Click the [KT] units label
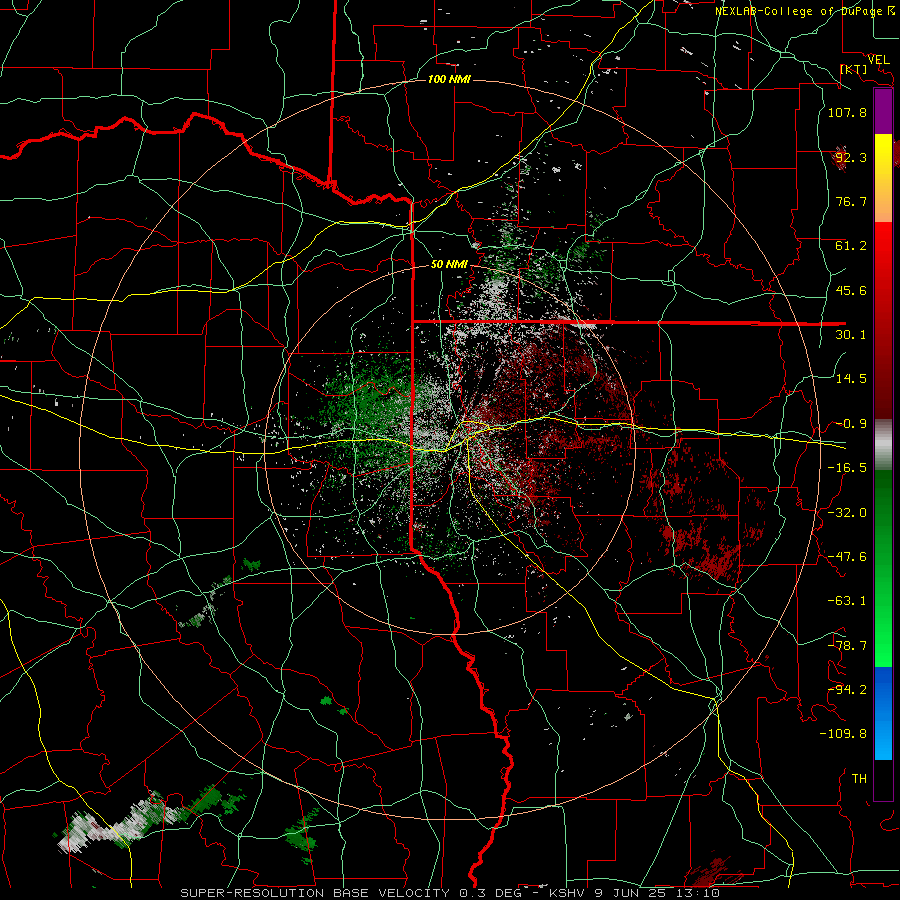 [x=854, y=69]
